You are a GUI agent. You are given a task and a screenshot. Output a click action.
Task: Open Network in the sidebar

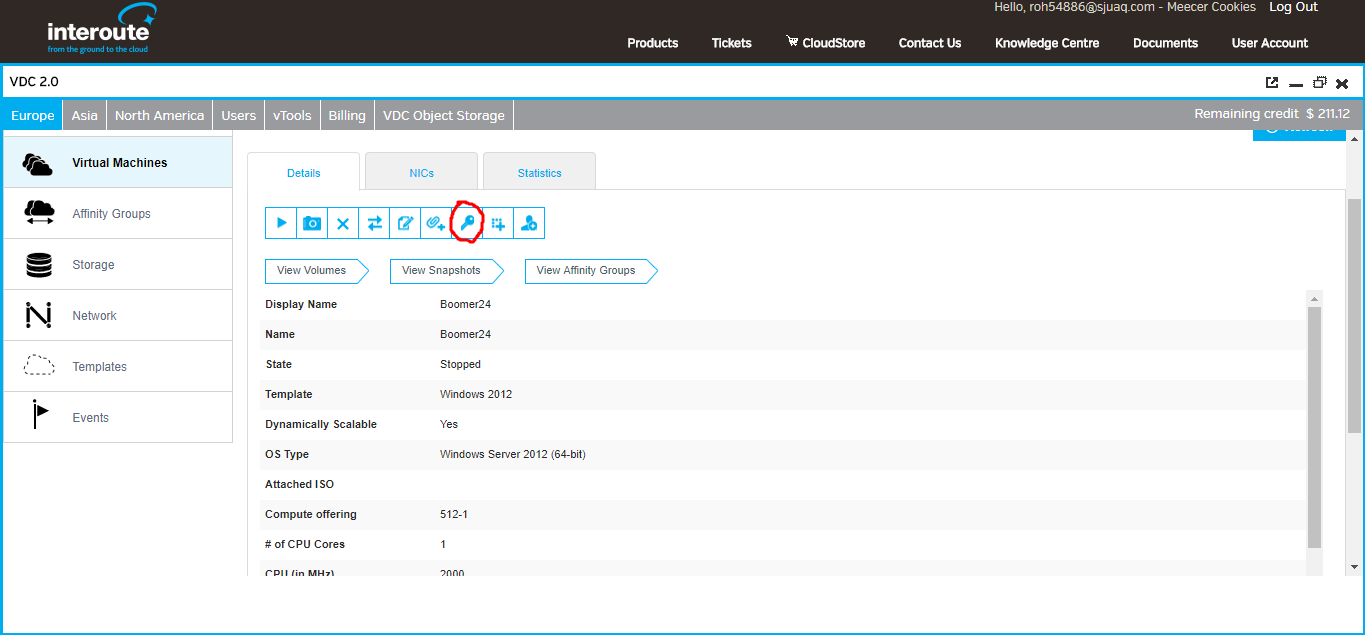118,315
